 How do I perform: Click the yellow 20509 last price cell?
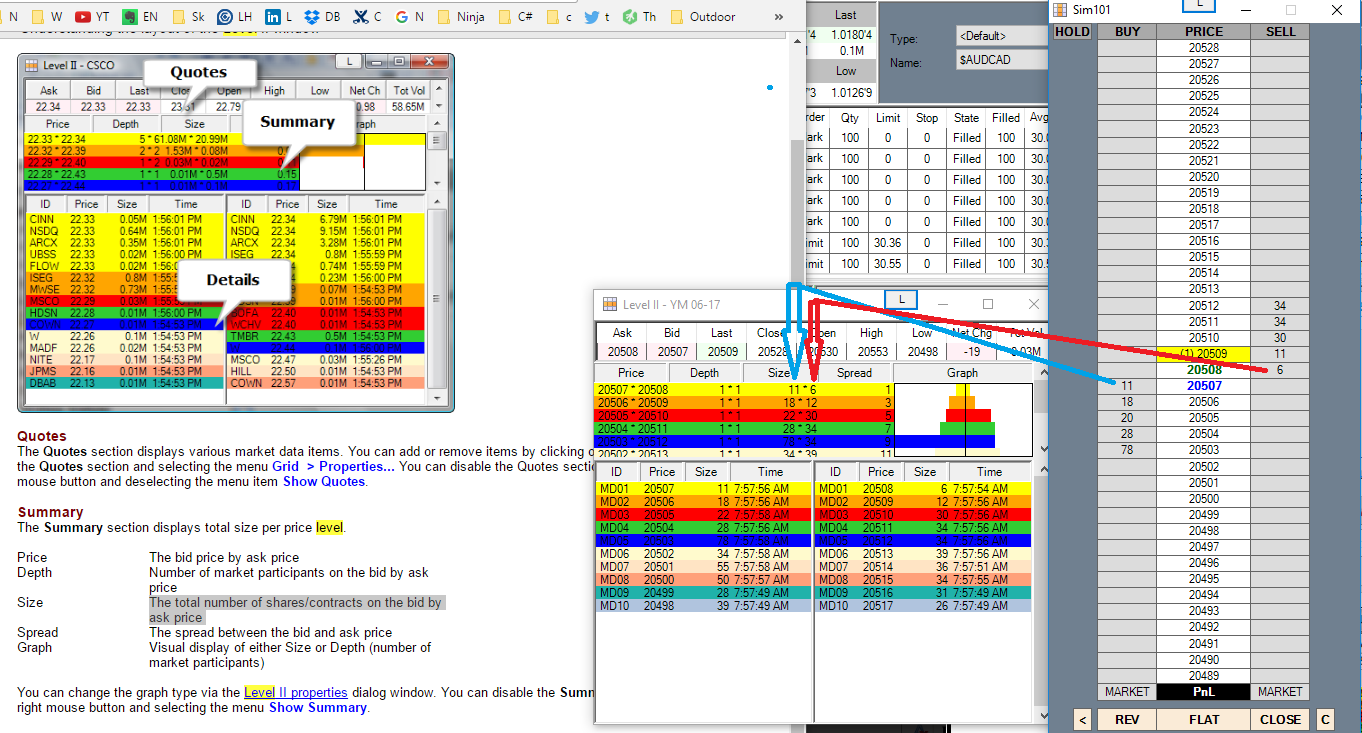point(1204,354)
